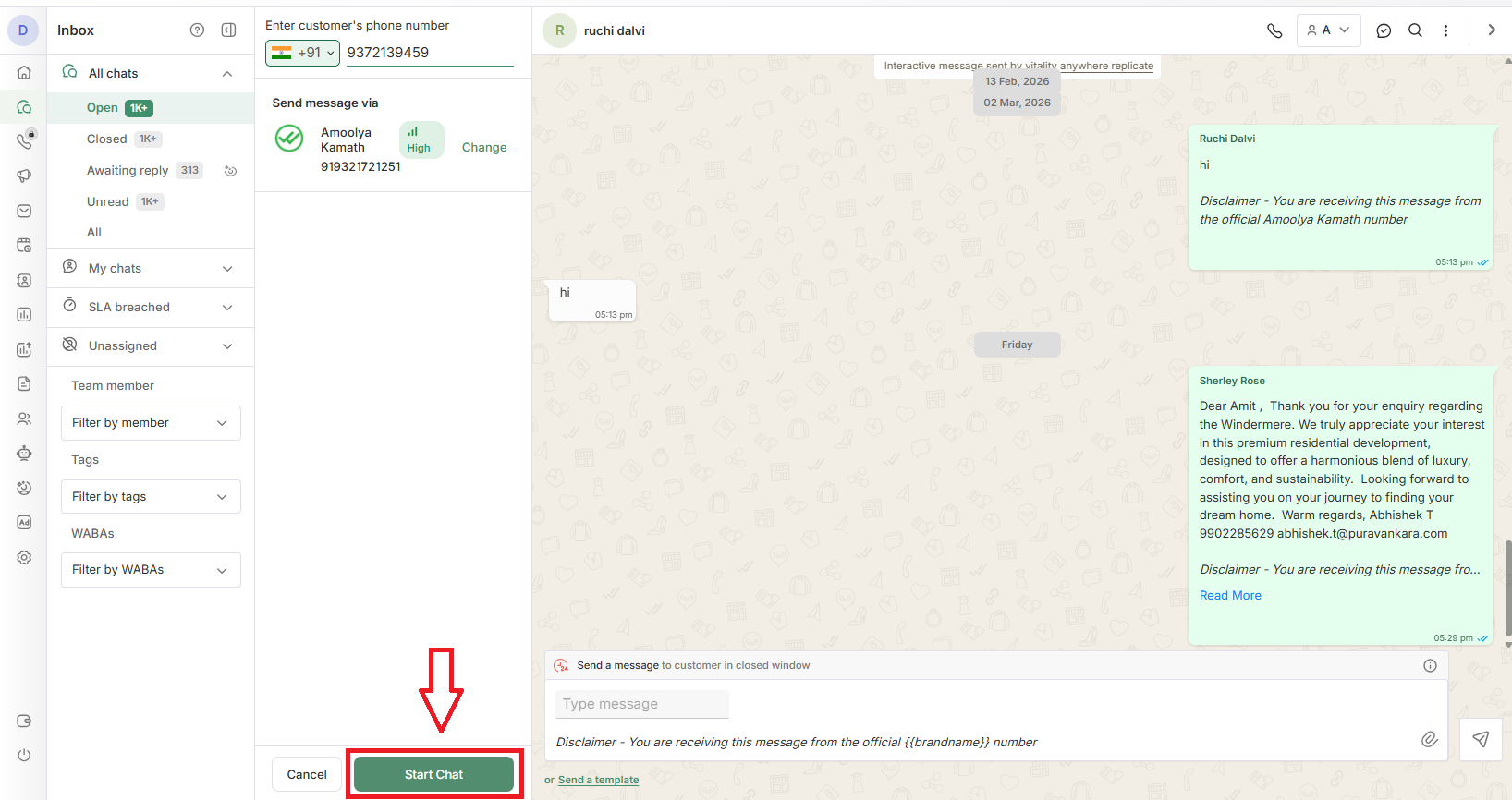Collapse the Inbox sidebar panel icon
1512x800 pixels.
(228, 30)
